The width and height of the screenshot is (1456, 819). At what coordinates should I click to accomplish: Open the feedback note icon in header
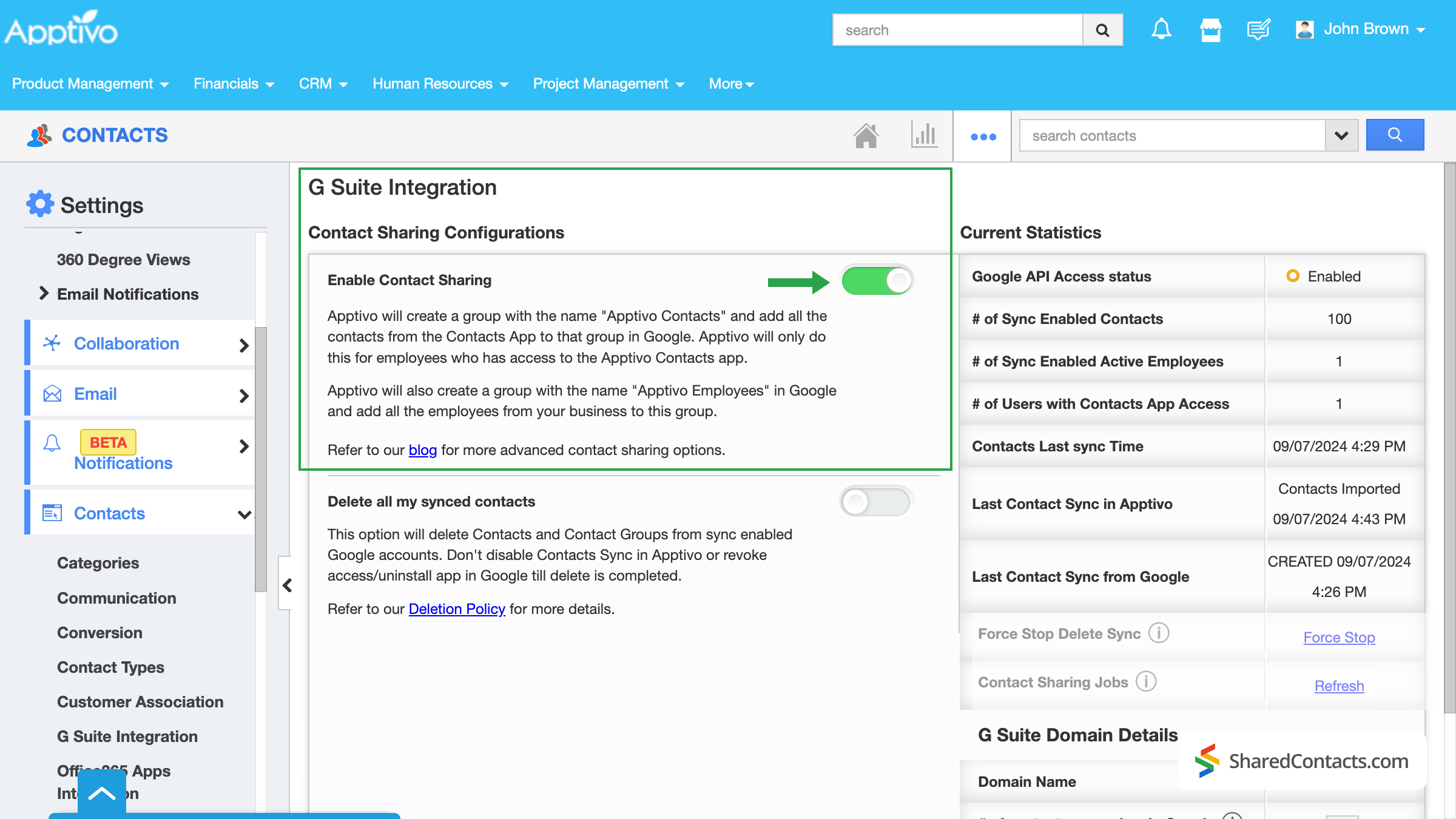(x=1258, y=29)
